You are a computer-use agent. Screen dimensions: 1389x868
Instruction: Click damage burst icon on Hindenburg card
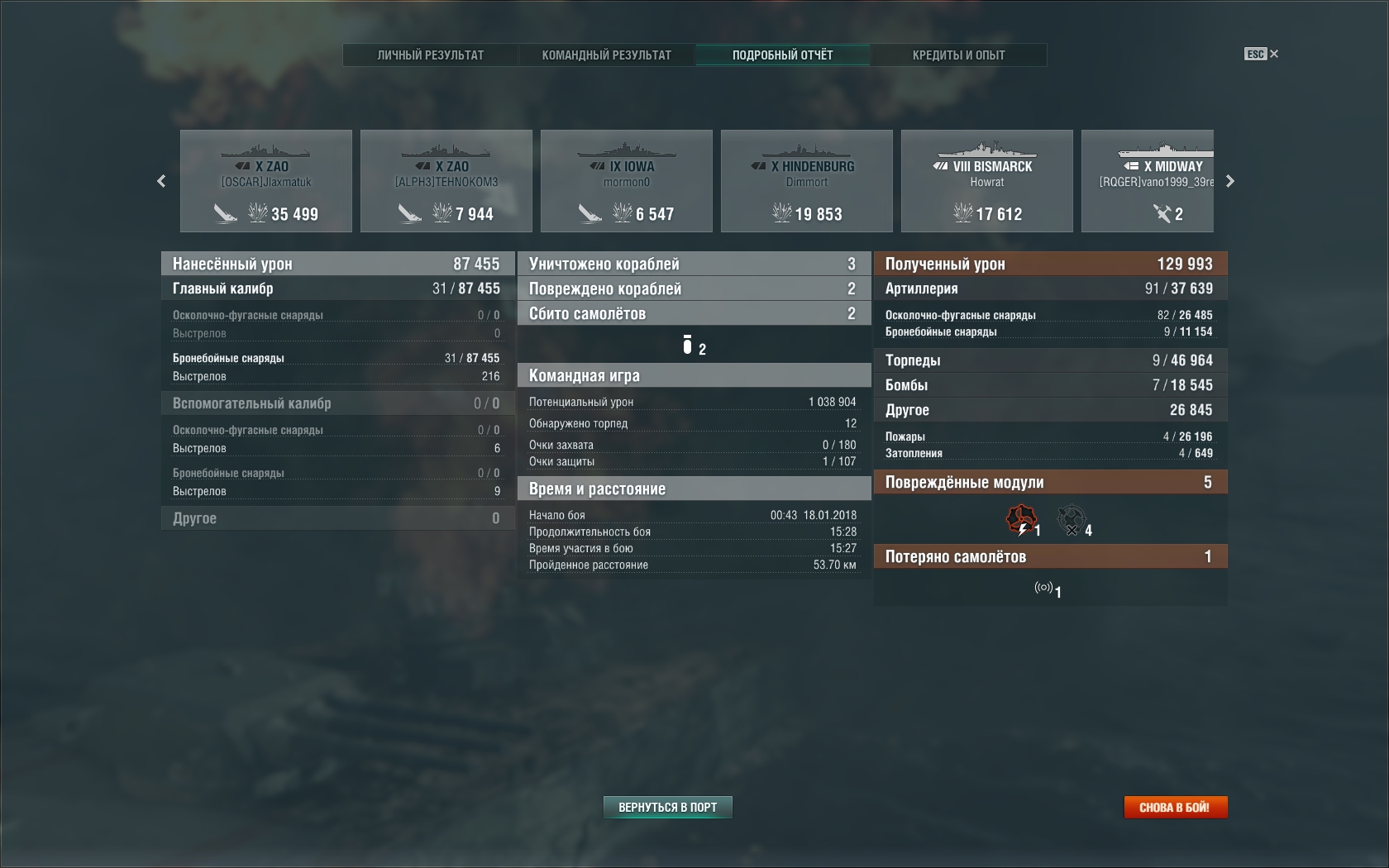[x=781, y=213]
